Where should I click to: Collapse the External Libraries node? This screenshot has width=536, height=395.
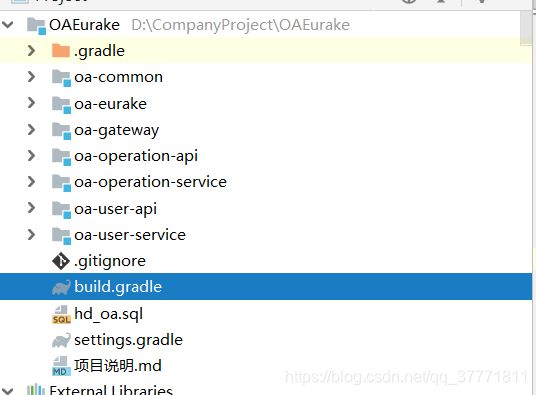(x=8, y=390)
